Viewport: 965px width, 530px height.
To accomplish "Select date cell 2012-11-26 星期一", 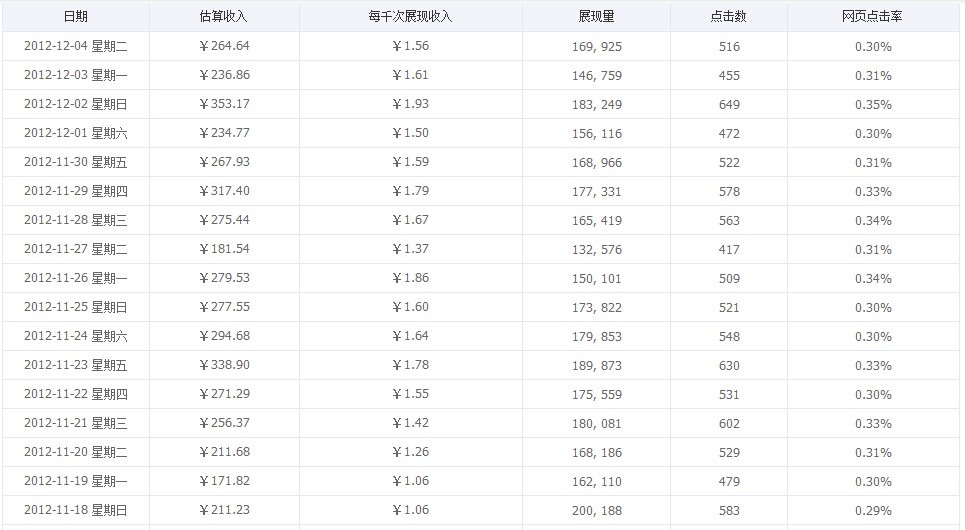I will click(x=76, y=278).
